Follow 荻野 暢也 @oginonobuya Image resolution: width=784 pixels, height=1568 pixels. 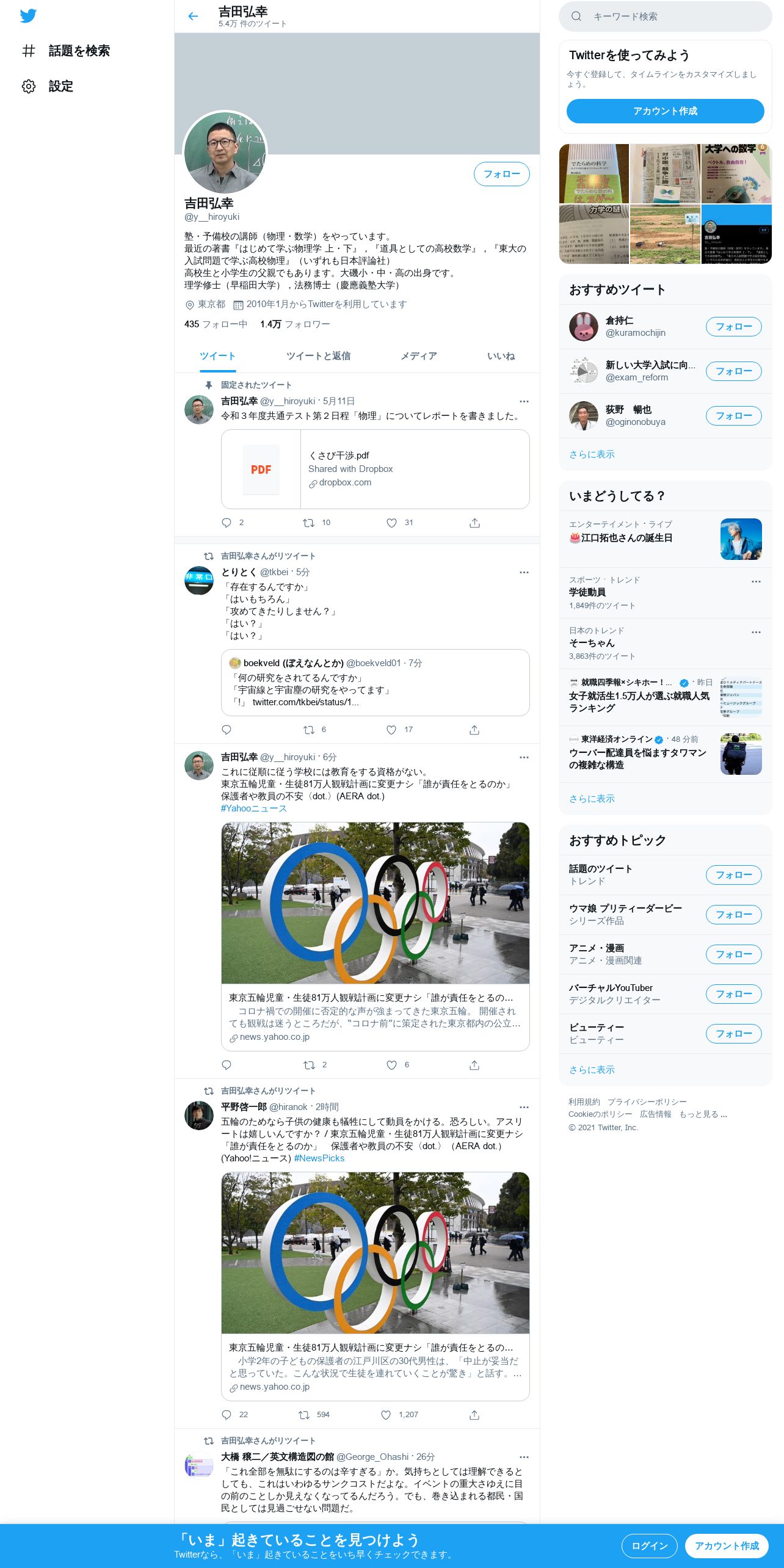[x=733, y=416]
